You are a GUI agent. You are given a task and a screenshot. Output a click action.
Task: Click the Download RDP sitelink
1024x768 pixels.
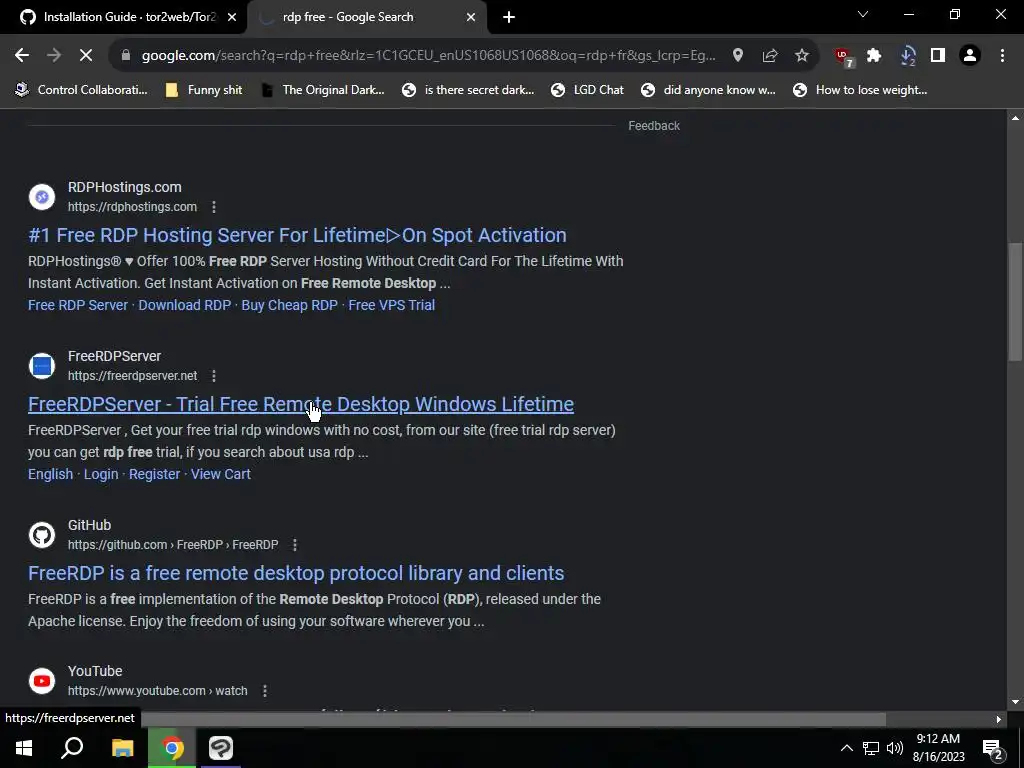(185, 305)
